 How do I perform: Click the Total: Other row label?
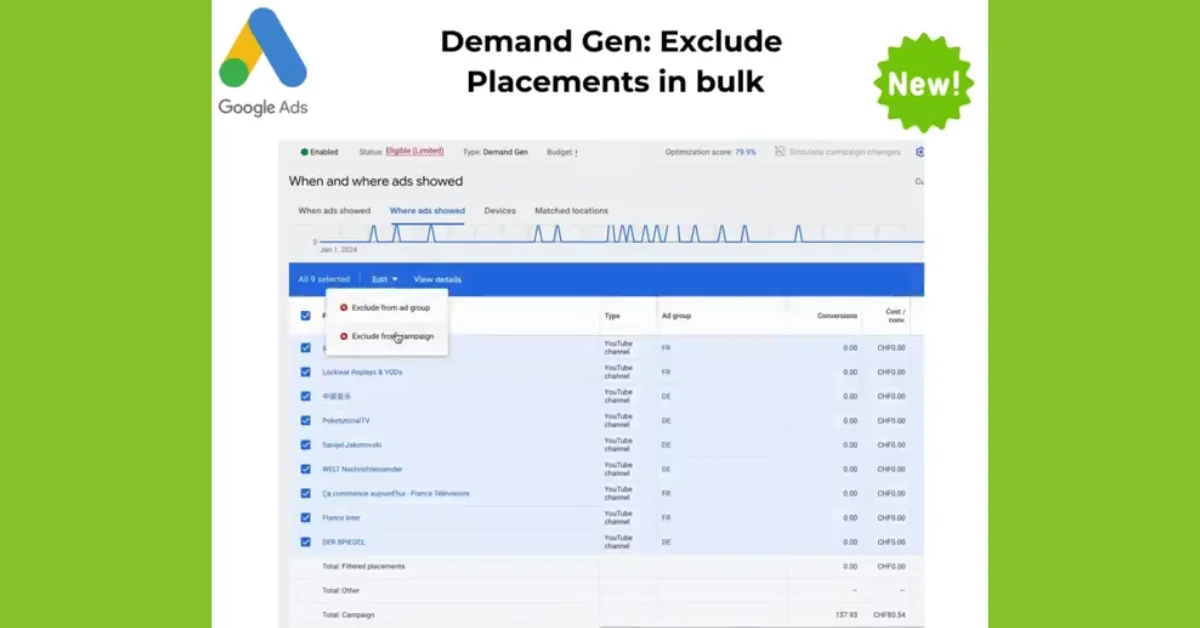pyautogui.click(x=341, y=590)
